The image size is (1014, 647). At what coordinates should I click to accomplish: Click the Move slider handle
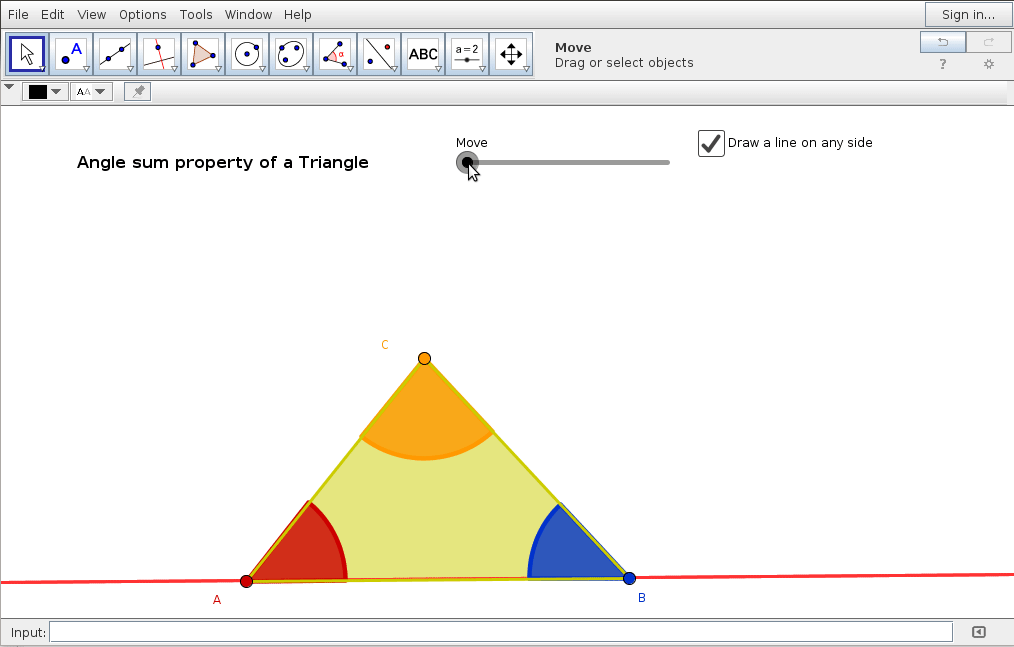tap(467, 162)
